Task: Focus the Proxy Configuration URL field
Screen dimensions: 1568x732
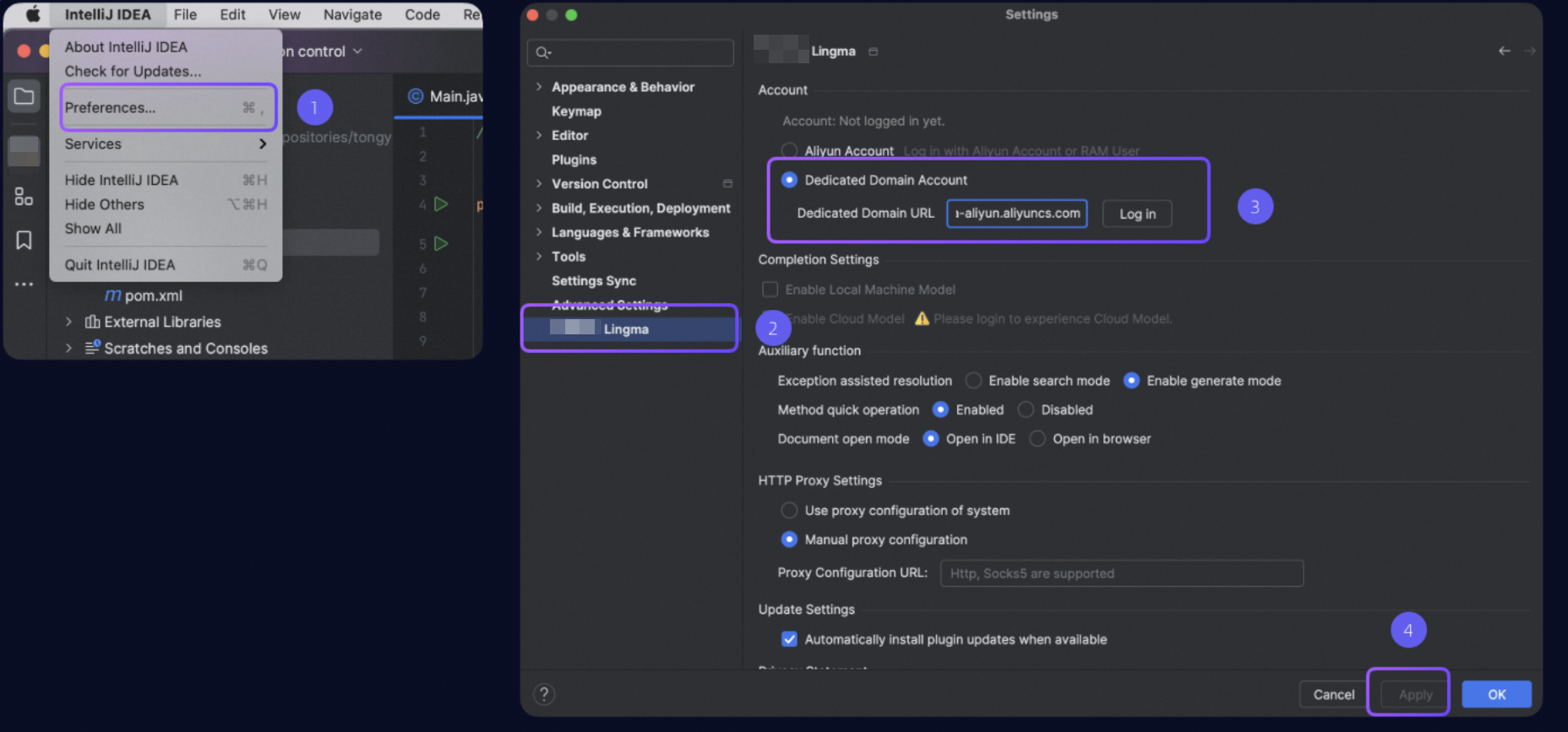Action: 1121,573
